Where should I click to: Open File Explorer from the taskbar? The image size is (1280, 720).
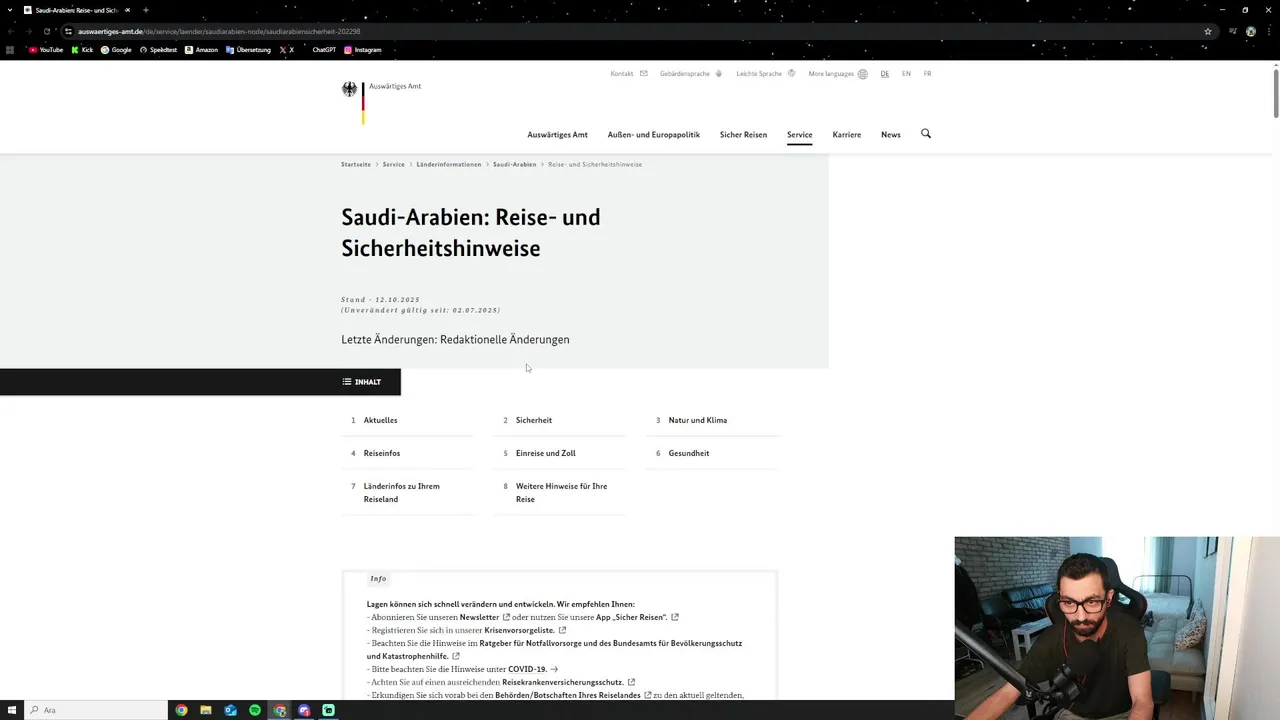206,710
